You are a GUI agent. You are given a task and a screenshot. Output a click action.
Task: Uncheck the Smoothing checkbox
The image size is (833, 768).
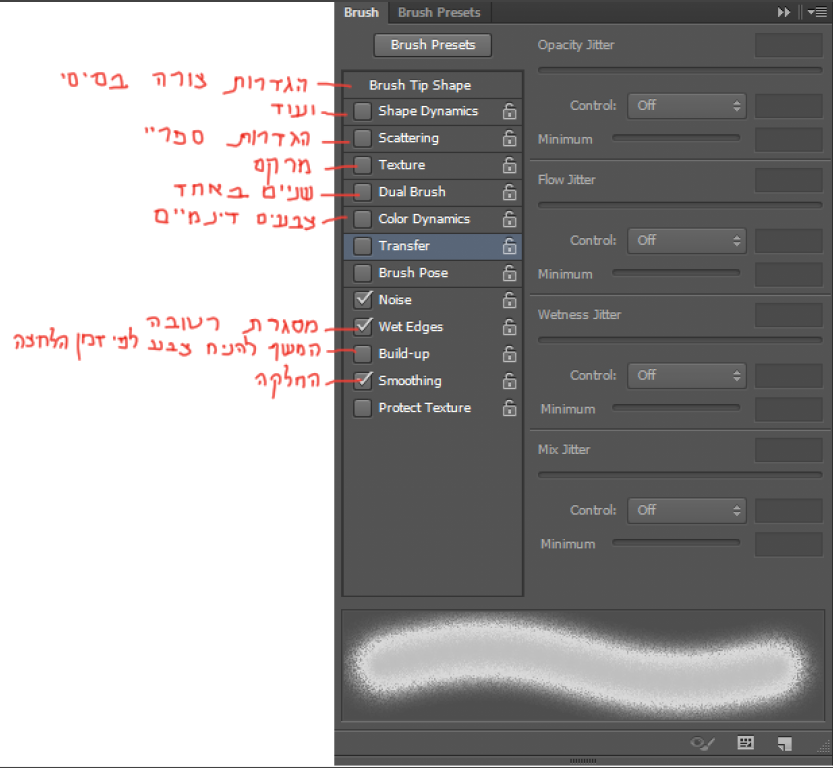tap(362, 381)
